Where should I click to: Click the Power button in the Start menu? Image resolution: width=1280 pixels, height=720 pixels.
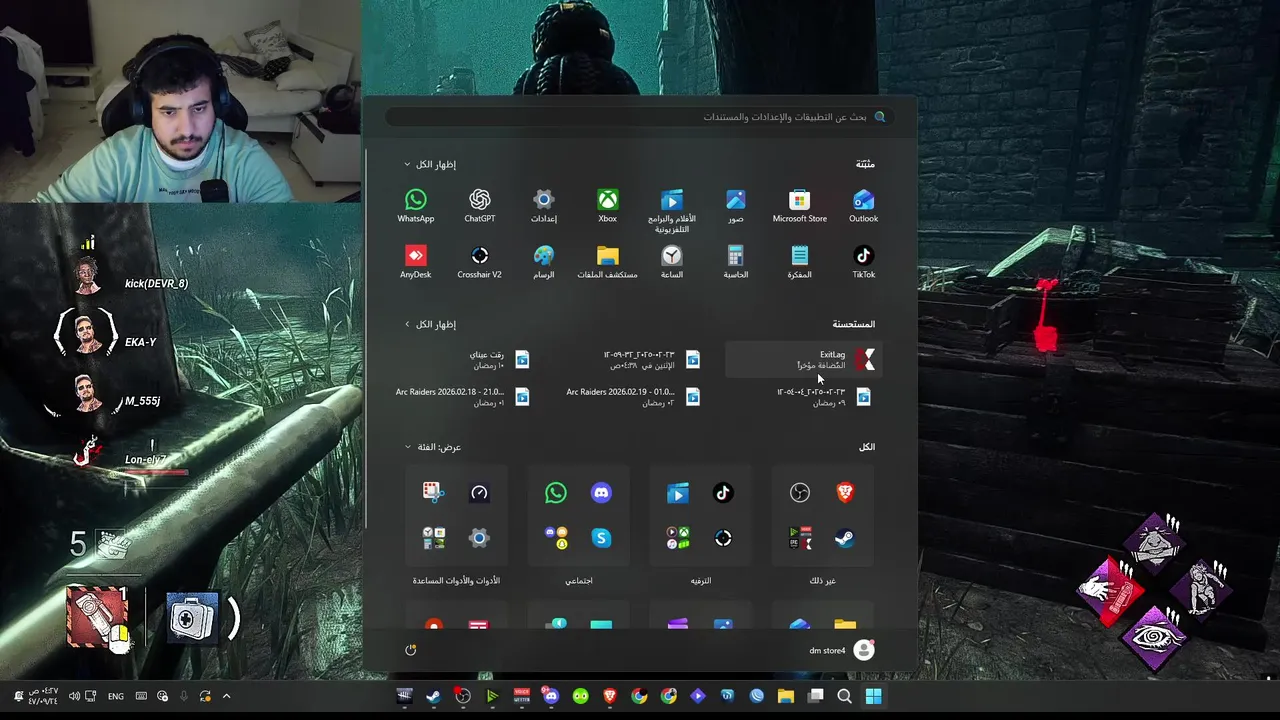[x=410, y=650]
